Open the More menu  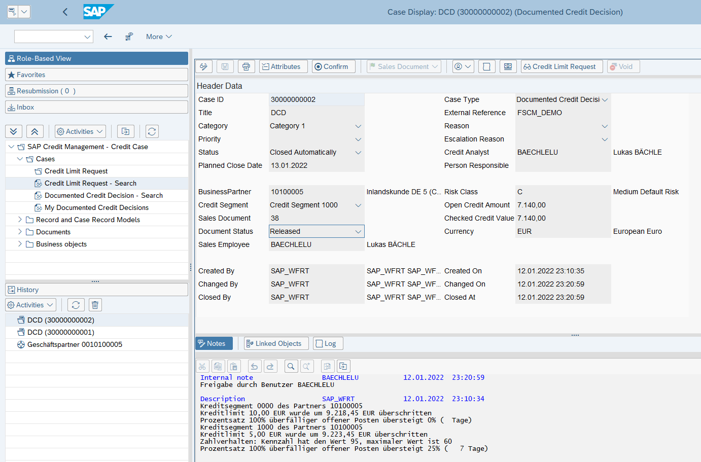pos(158,37)
